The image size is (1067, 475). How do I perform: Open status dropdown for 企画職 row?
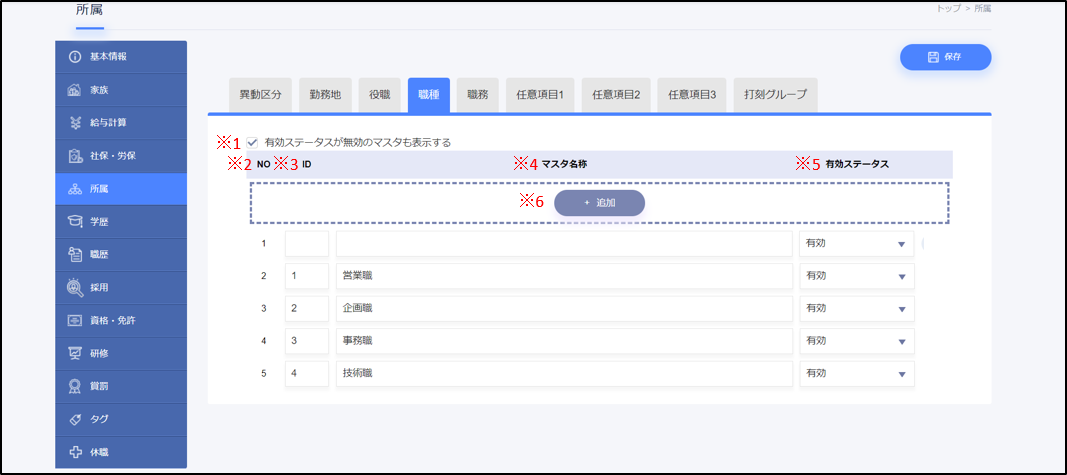[856, 309]
